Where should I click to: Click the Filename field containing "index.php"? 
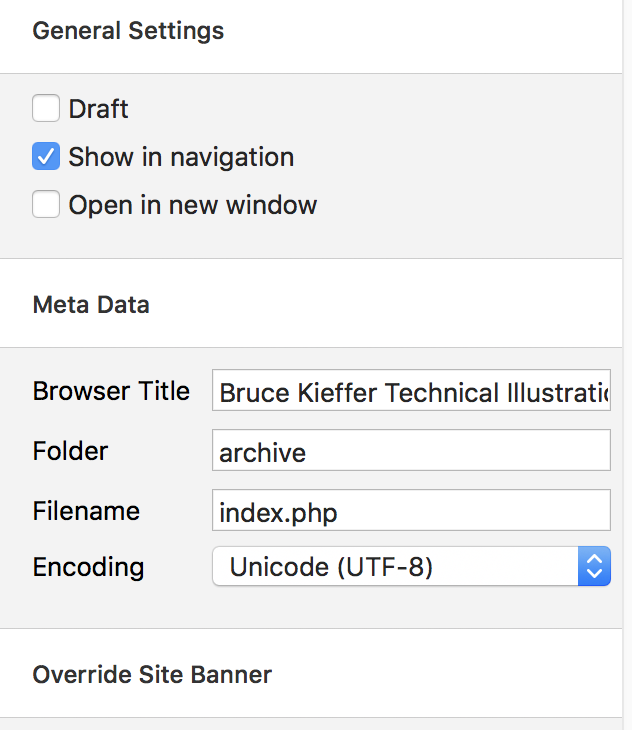pos(410,510)
